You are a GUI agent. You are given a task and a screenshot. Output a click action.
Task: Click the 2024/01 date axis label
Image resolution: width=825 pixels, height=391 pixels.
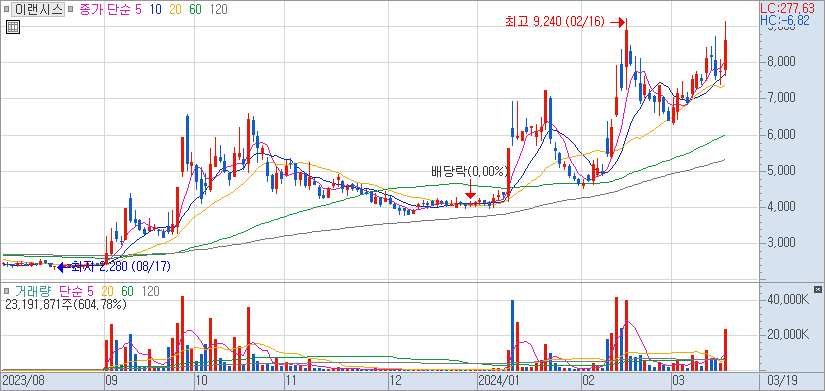point(498,380)
